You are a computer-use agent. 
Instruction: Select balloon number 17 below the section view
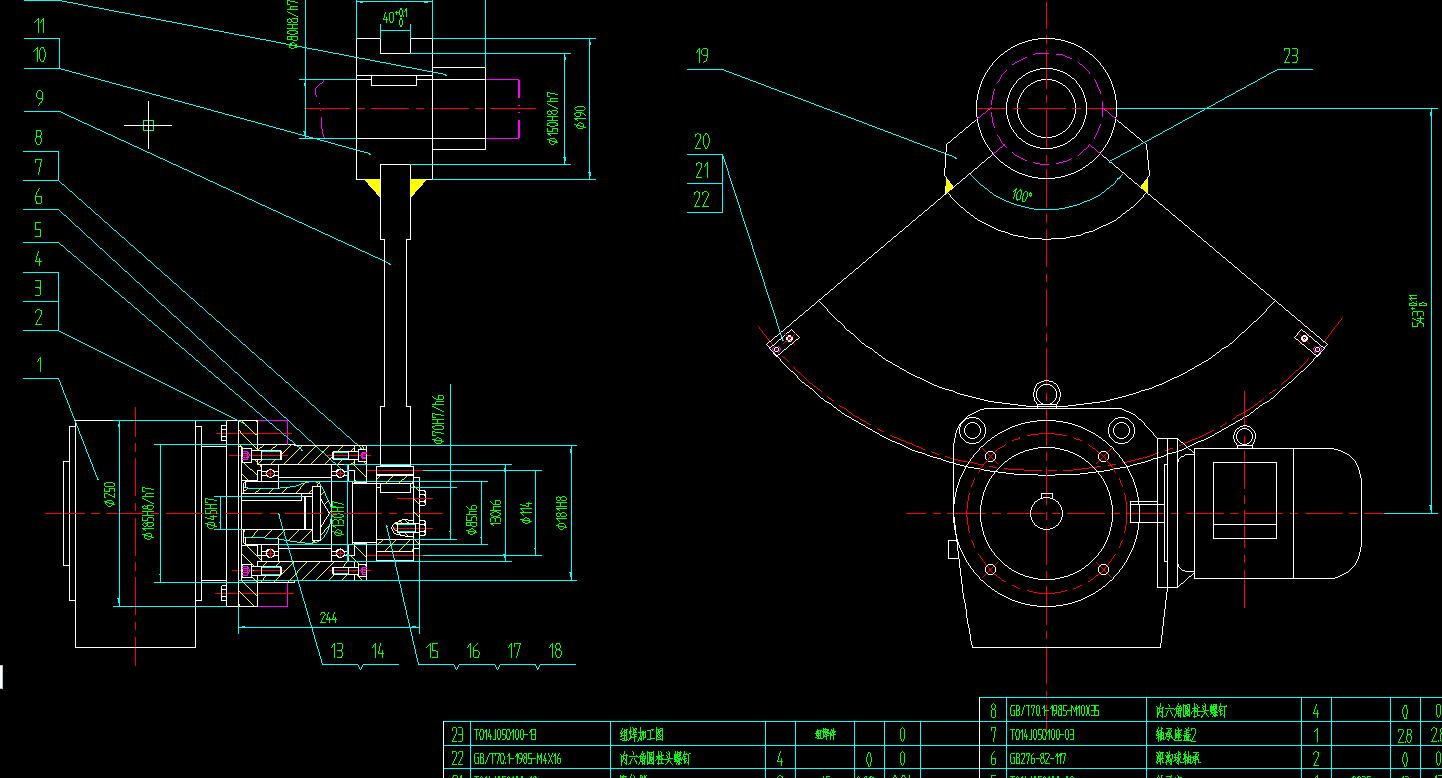514,651
